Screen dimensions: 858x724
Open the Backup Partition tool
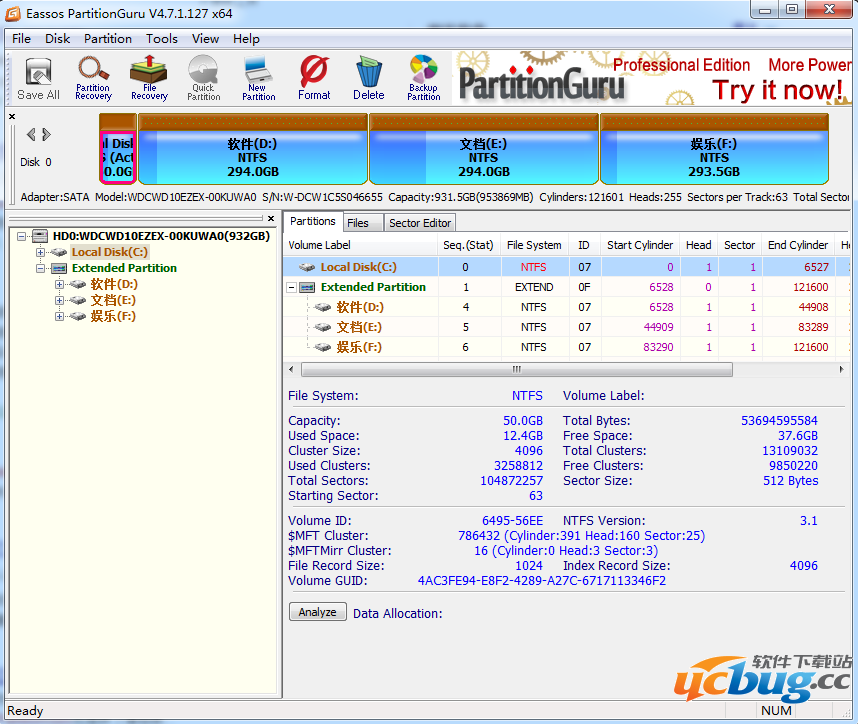click(423, 78)
